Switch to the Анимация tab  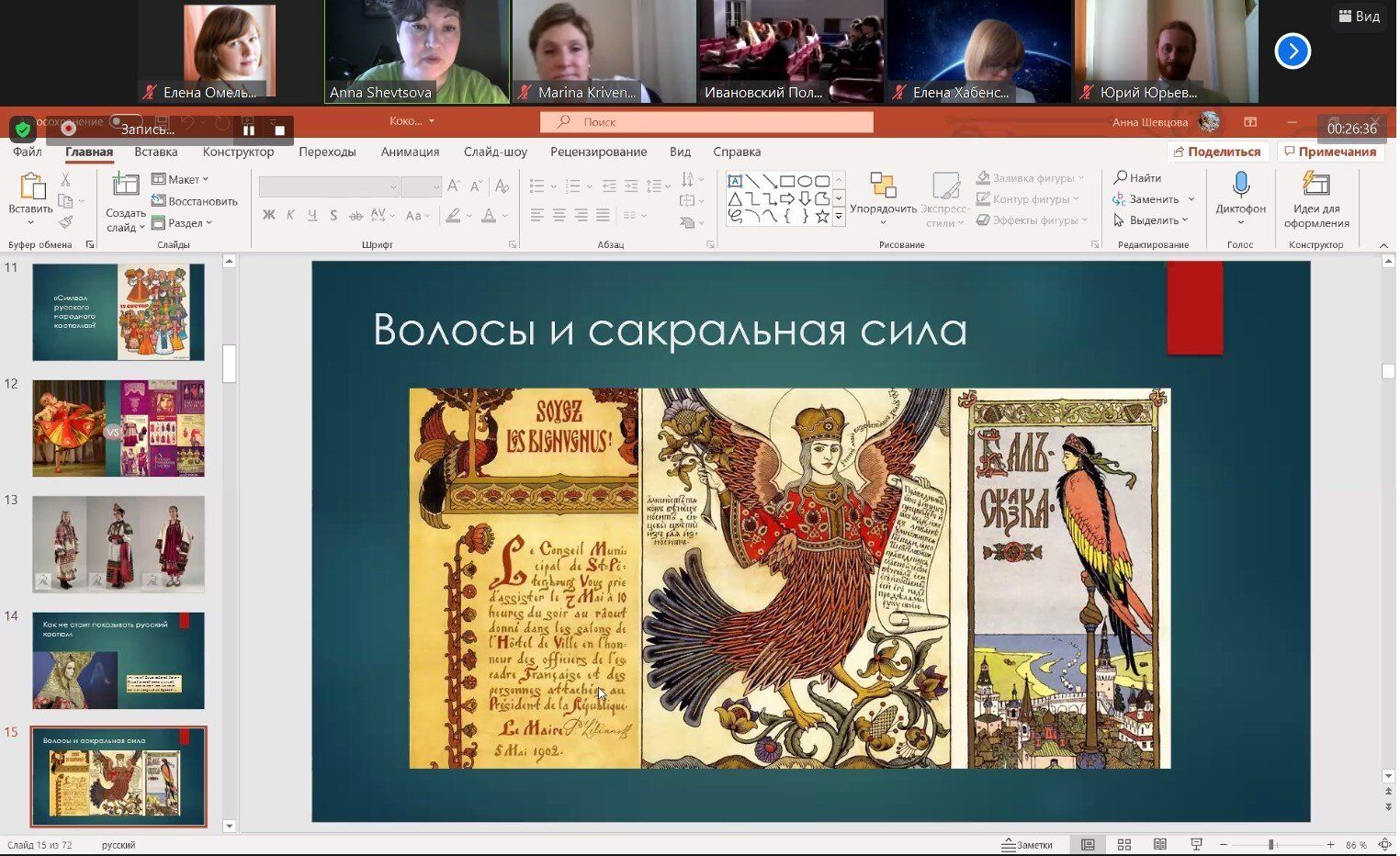click(410, 152)
